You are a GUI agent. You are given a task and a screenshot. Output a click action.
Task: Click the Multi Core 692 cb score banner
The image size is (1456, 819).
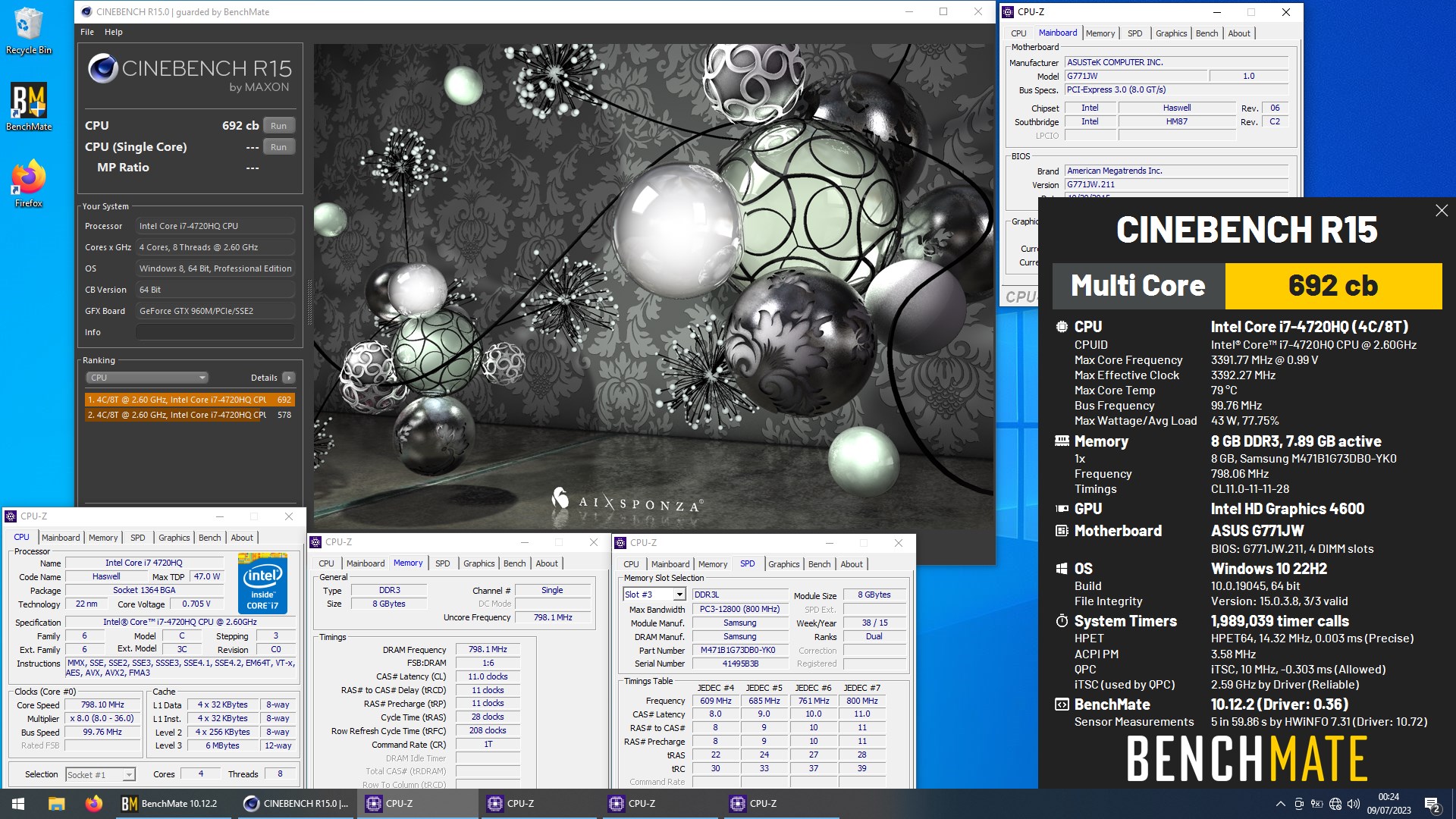1247,286
